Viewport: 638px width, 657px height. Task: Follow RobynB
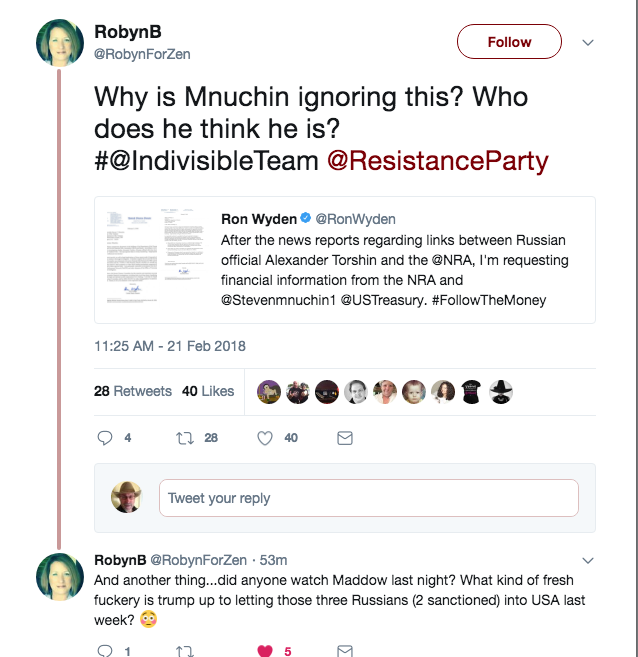pyautogui.click(x=509, y=42)
